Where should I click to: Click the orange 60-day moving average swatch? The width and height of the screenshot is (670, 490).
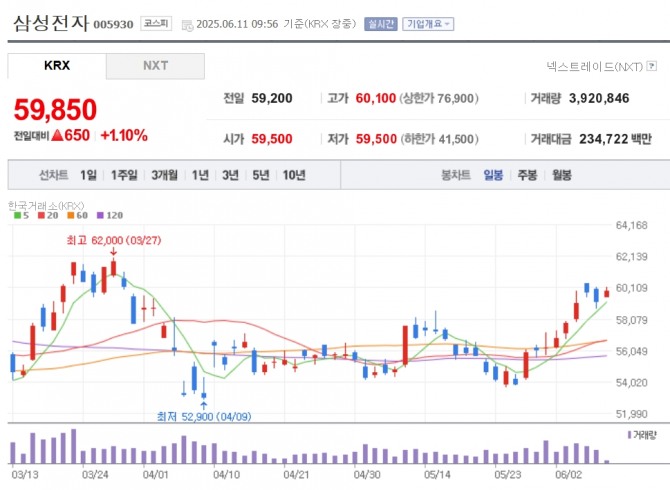click(x=71, y=215)
